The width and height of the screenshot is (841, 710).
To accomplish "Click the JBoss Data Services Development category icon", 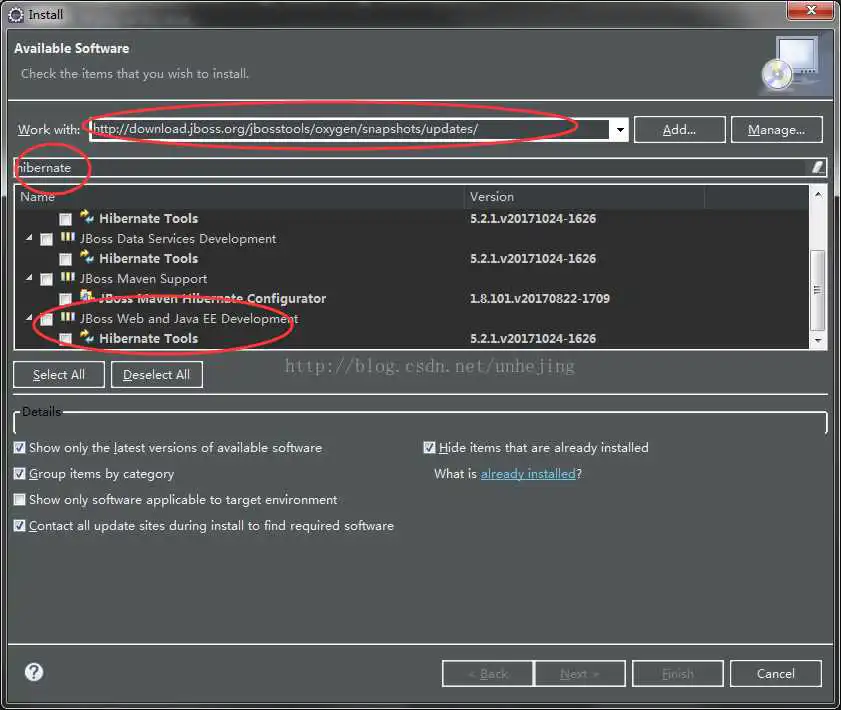I will tap(68, 238).
